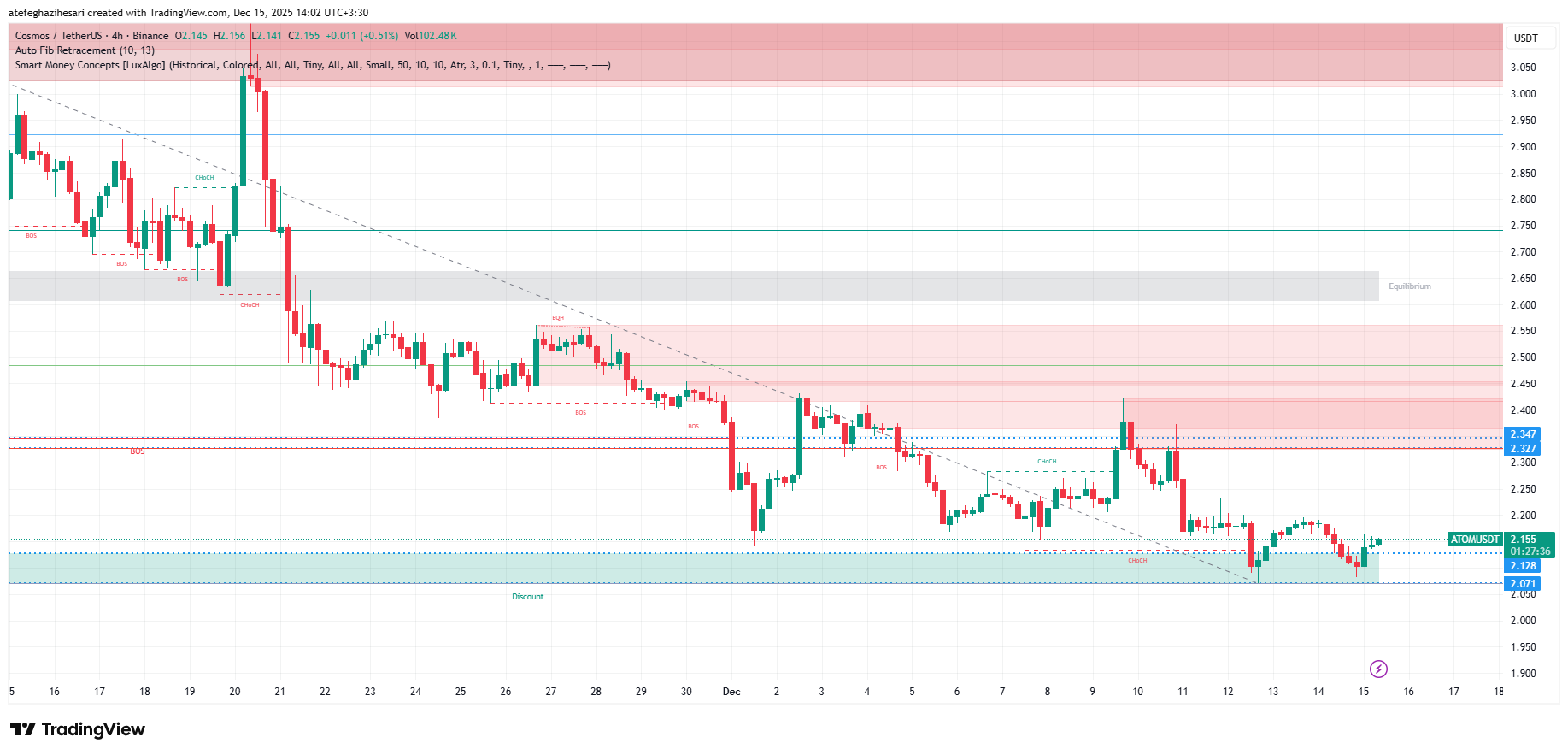Click the 3.000 level on price axis

(1523, 94)
